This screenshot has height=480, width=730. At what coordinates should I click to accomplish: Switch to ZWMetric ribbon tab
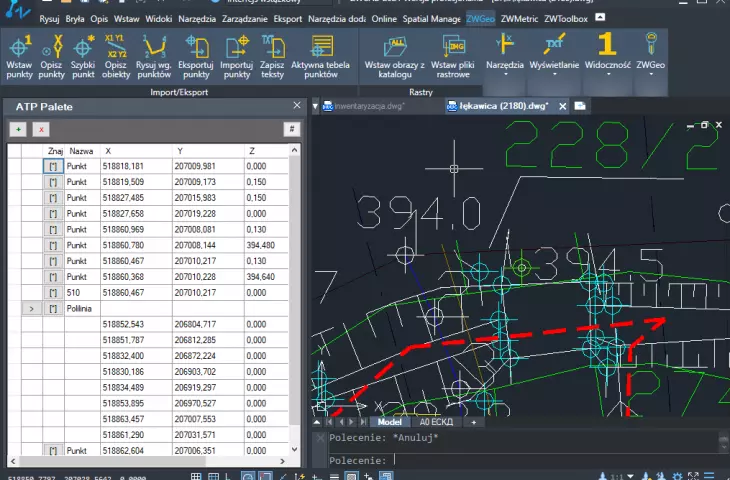pos(519,19)
